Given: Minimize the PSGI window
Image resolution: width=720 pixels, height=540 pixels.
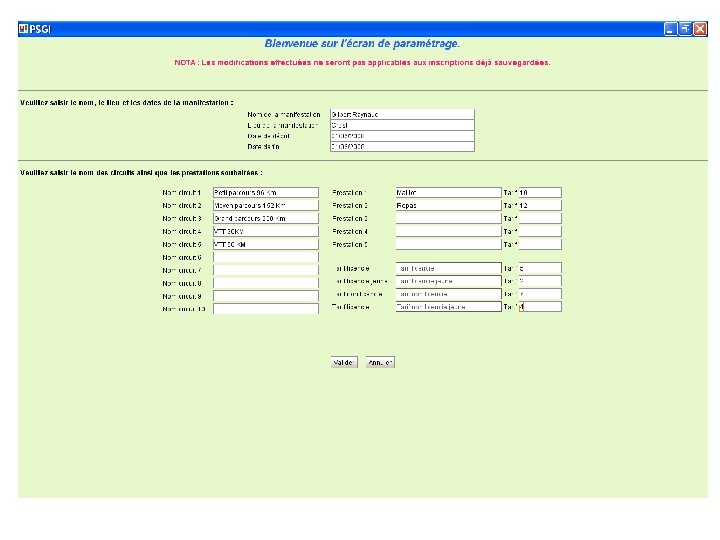Looking at the screenshot, I should [670, 29].
